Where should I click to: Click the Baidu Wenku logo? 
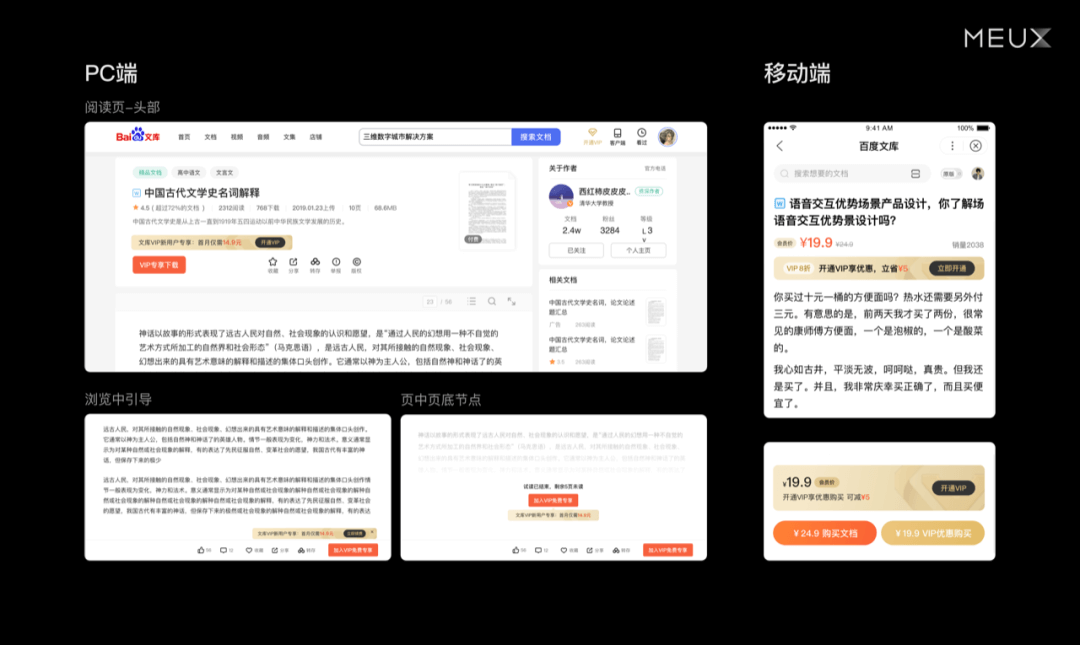[138, 136]
